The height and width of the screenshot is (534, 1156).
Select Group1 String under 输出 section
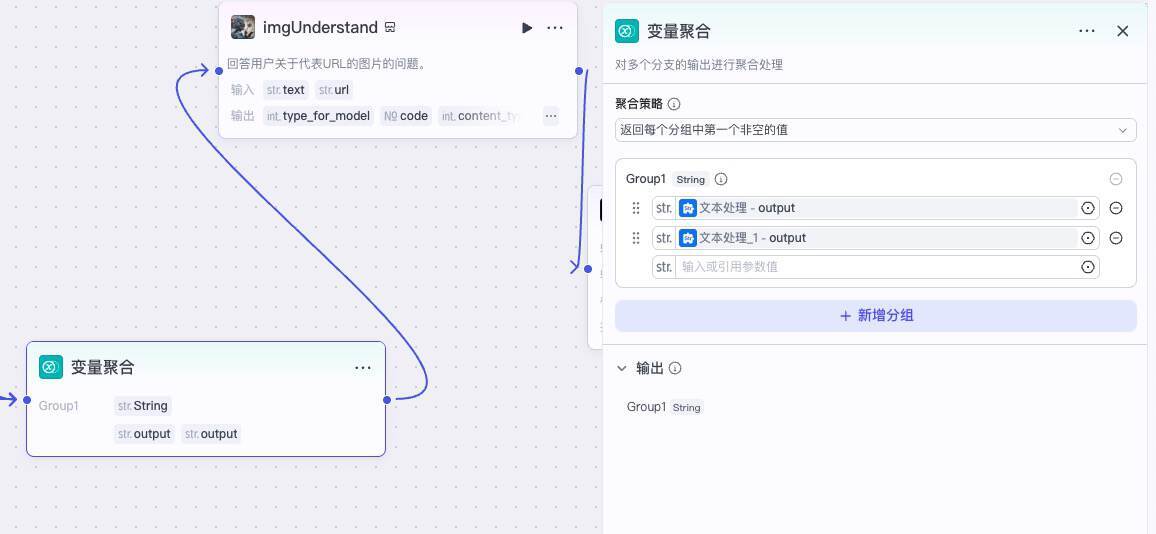[x=664, y=407]
